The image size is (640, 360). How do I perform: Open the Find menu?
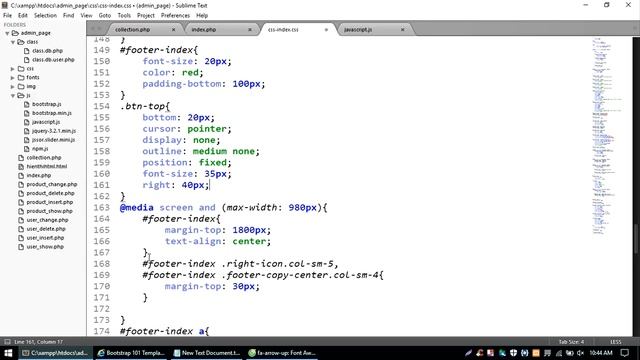click(x=69, y=16)
